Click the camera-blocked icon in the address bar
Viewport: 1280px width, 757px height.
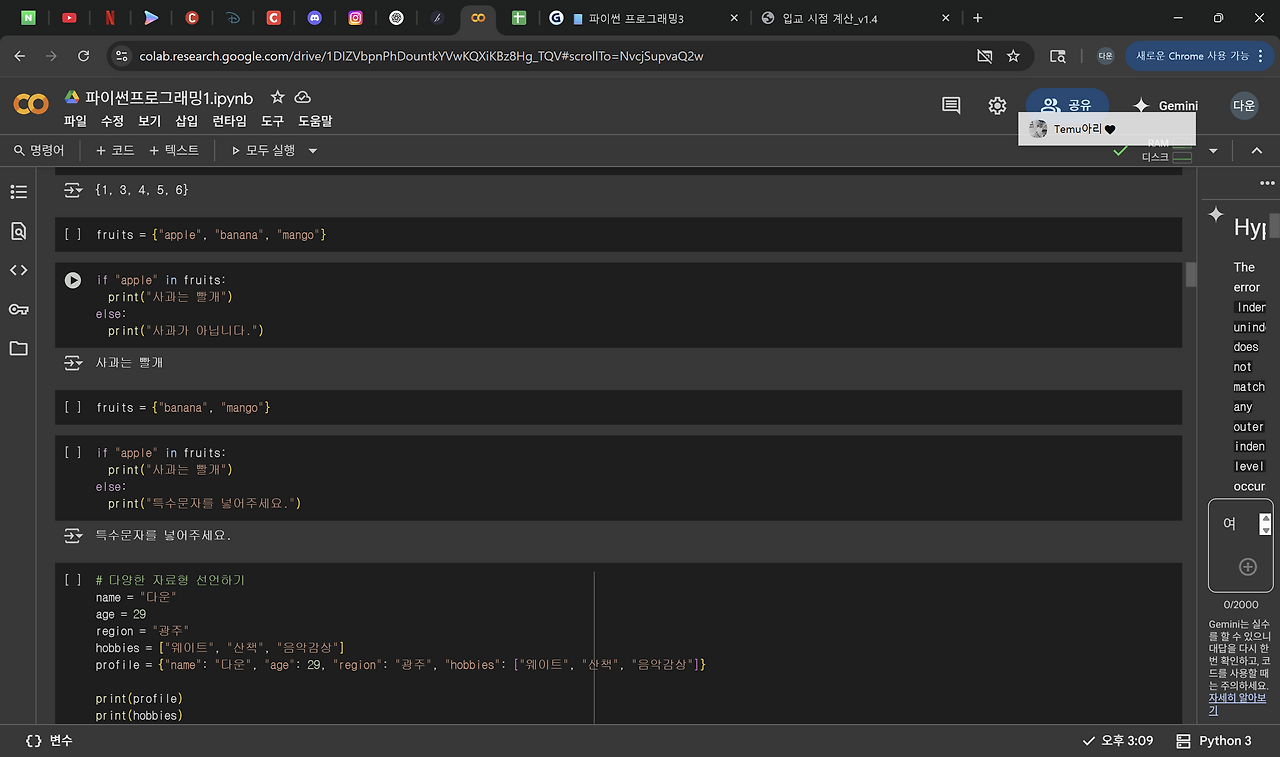click(985, 56)
